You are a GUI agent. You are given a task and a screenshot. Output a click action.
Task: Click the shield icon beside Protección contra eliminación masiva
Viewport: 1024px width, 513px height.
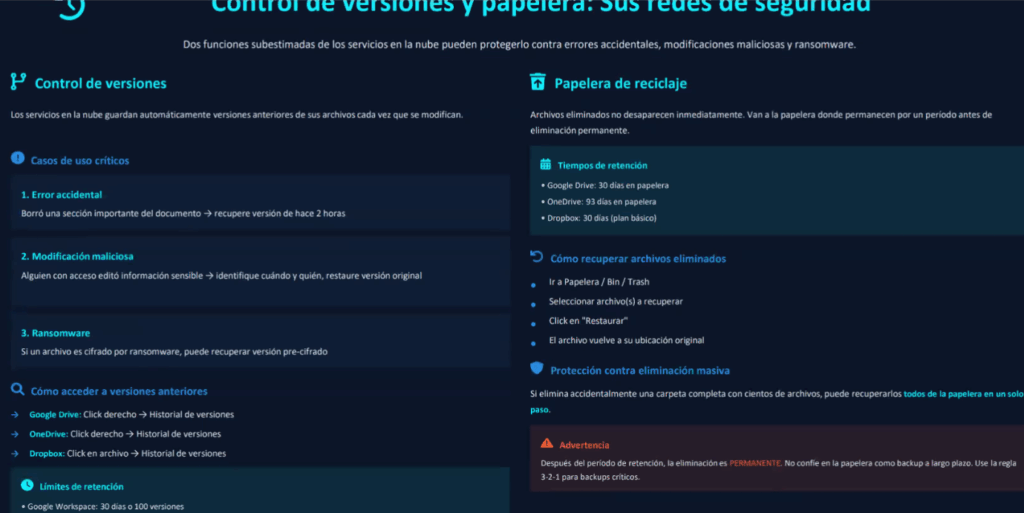coord(537,368)
